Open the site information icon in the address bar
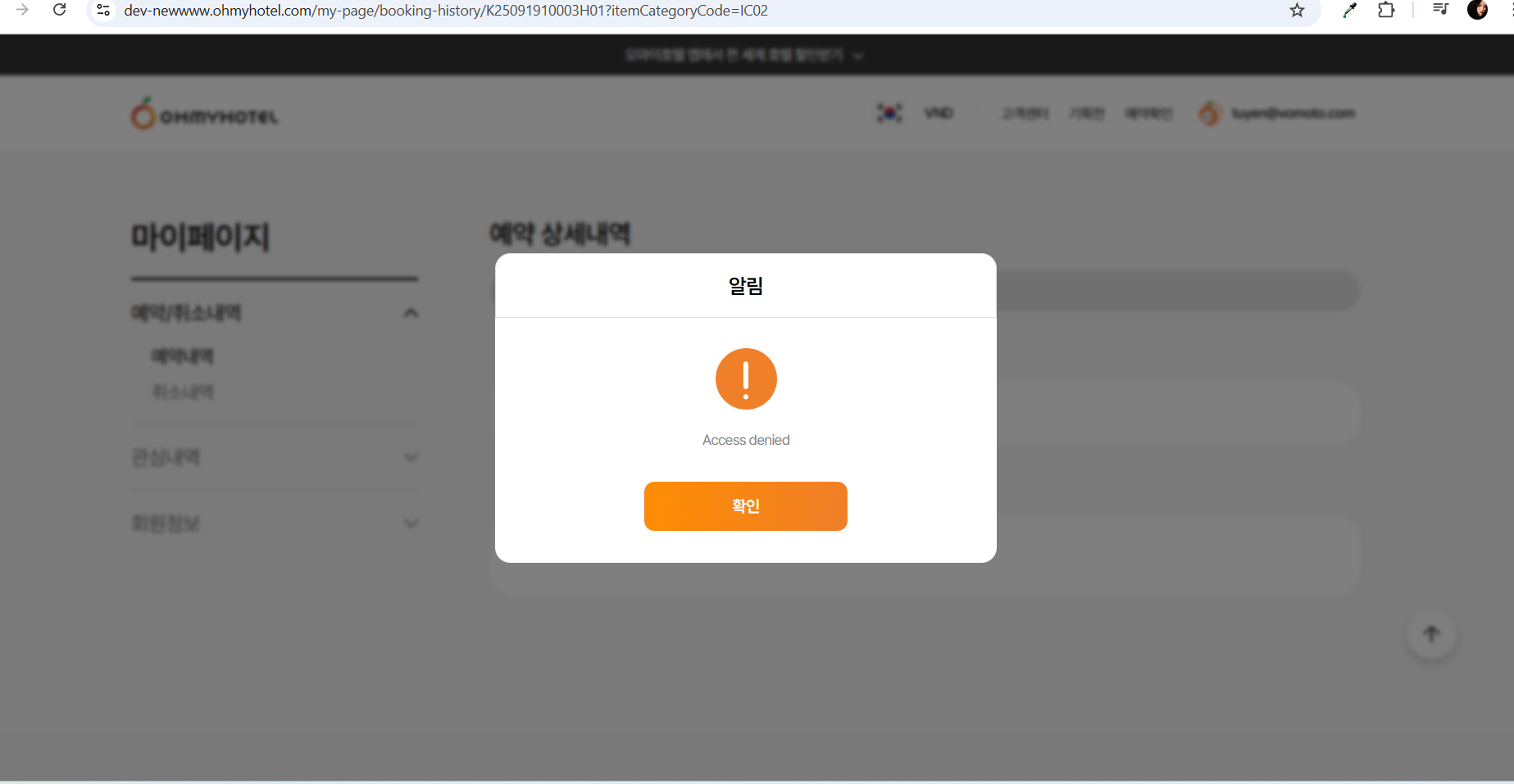The width and height of the screenshot is (1514, 784). (x=103, y=10)
